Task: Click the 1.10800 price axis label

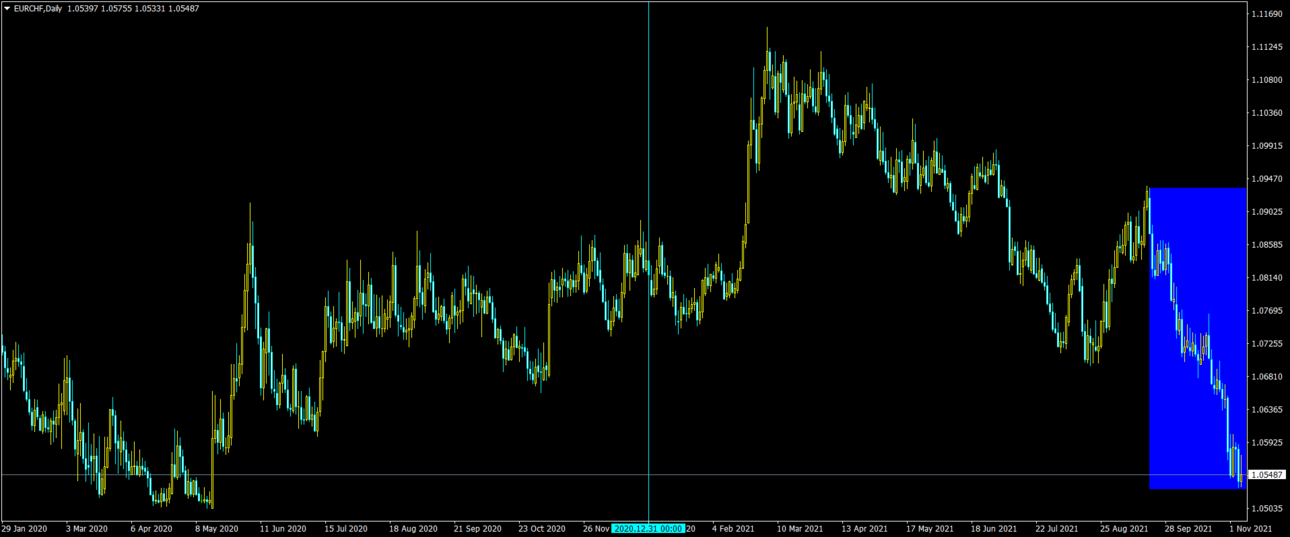Action: point(1266,80)
